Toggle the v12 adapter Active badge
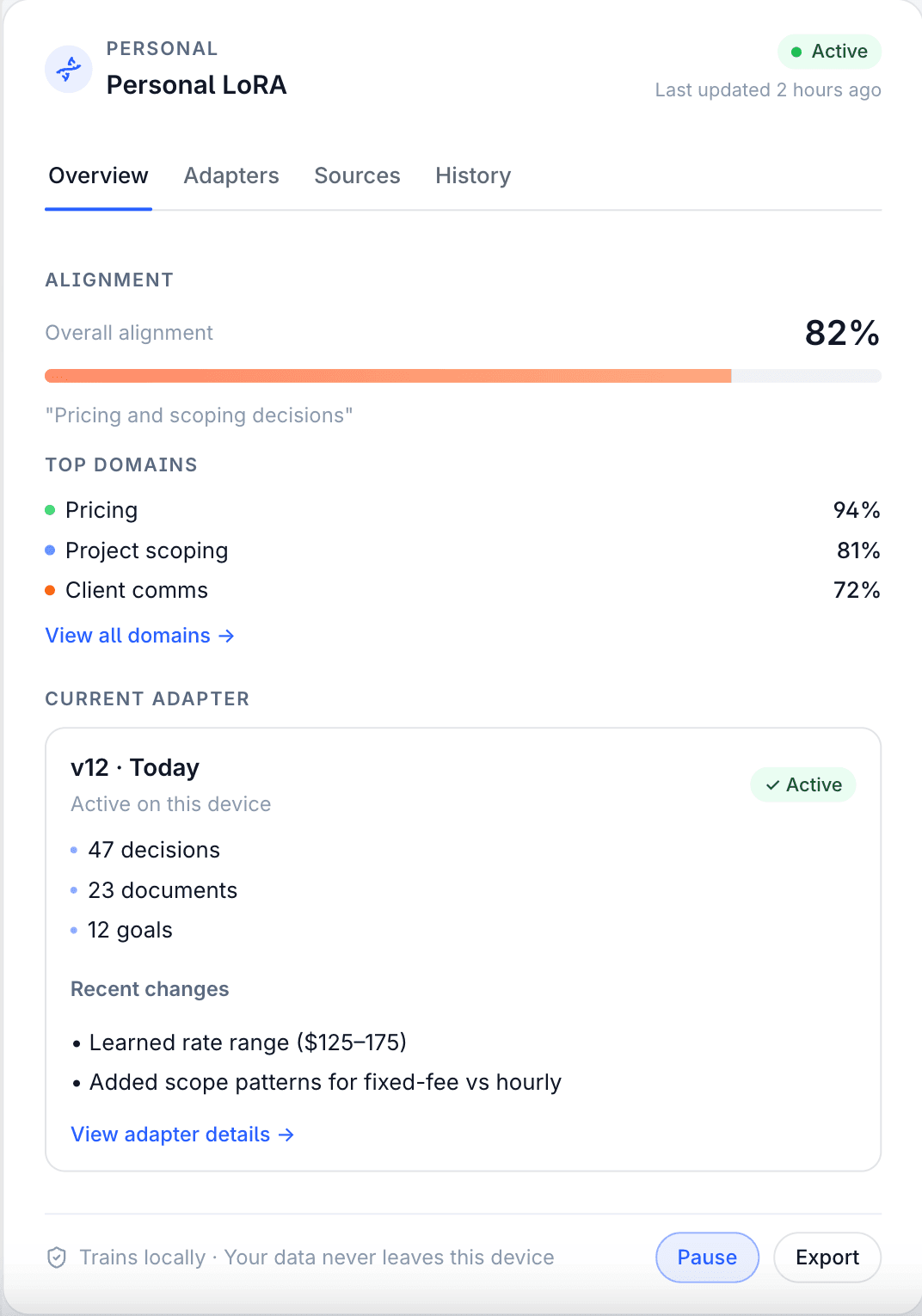Viewport: 922px width, 1316px height. click(x=802, y=784)
